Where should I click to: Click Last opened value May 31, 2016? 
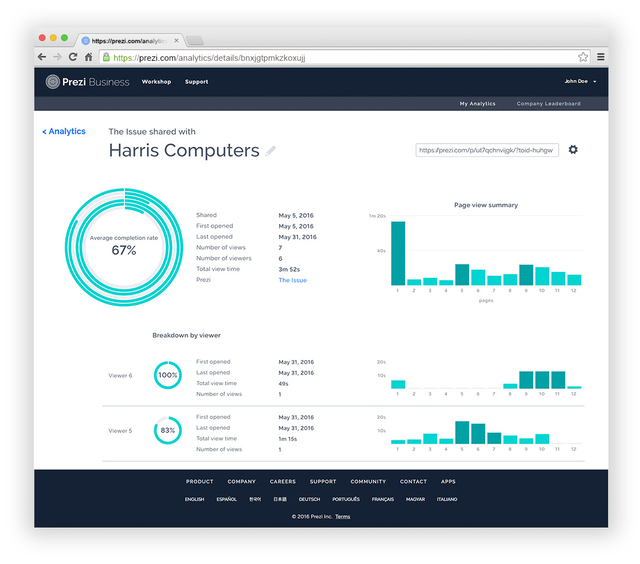click(298, 237)
